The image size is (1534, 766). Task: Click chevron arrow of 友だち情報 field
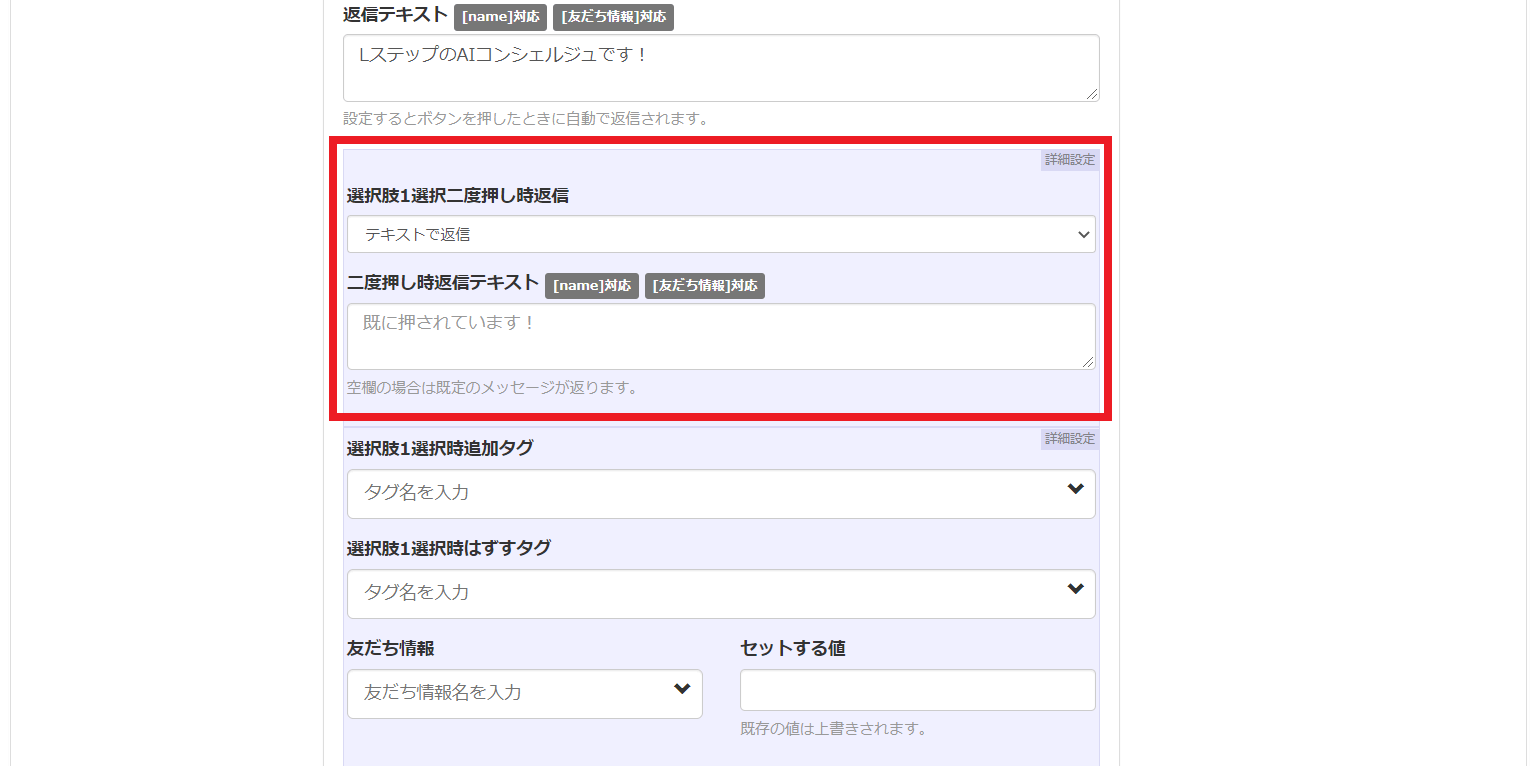pos(682,689)
